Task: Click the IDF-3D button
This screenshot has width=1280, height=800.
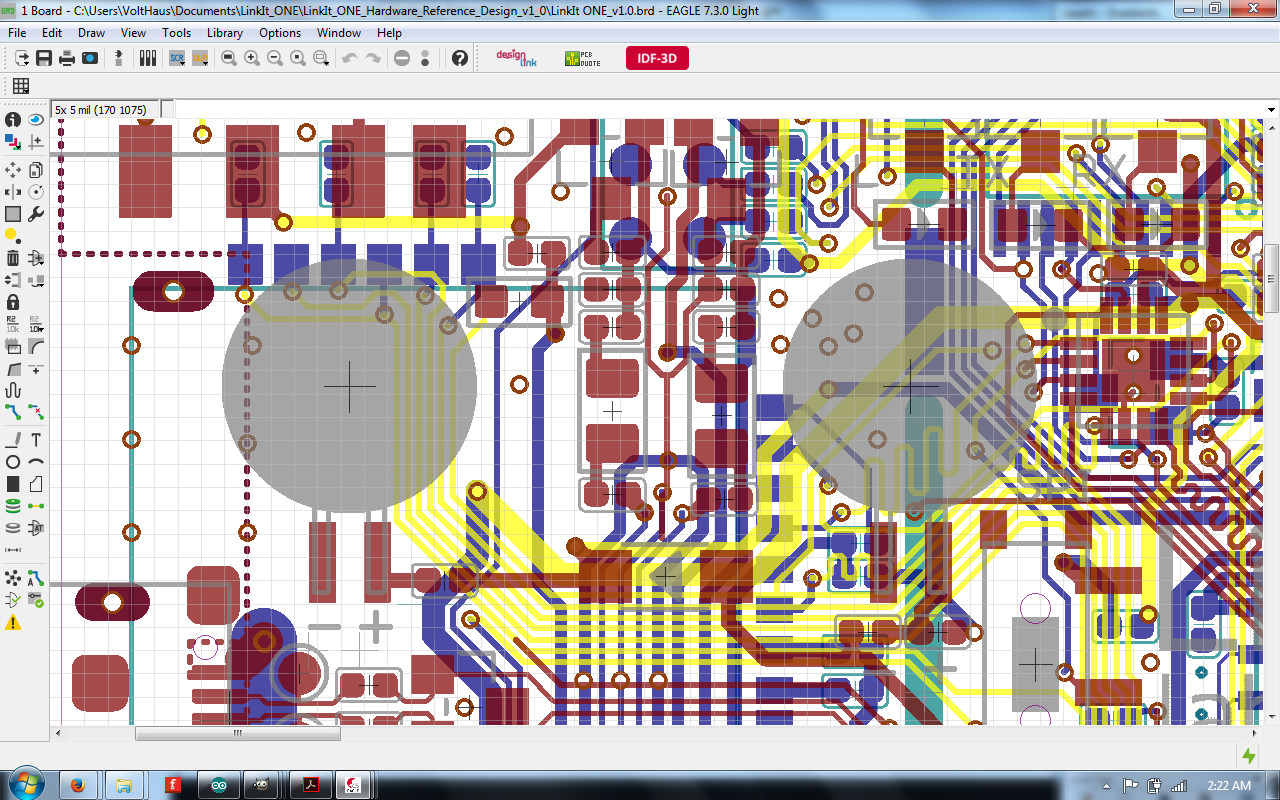Action: 657,59
